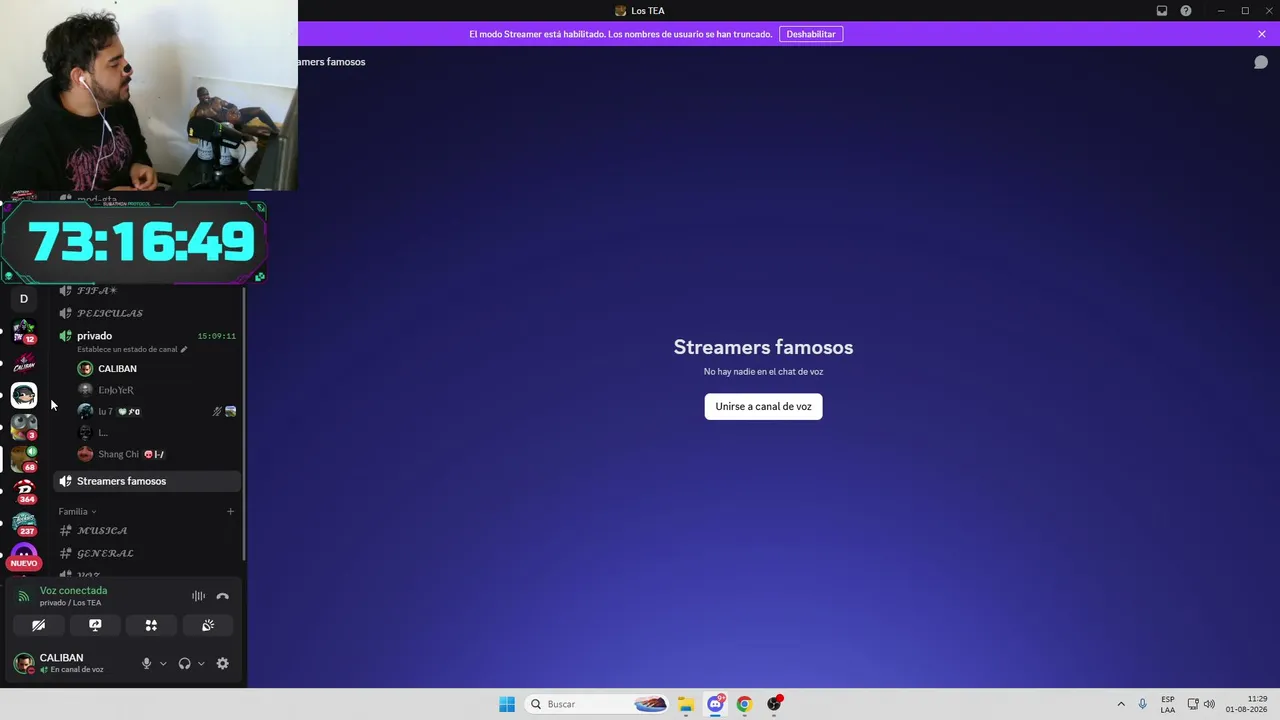Open the server with the fish avatar

click(x=24, y=395)
